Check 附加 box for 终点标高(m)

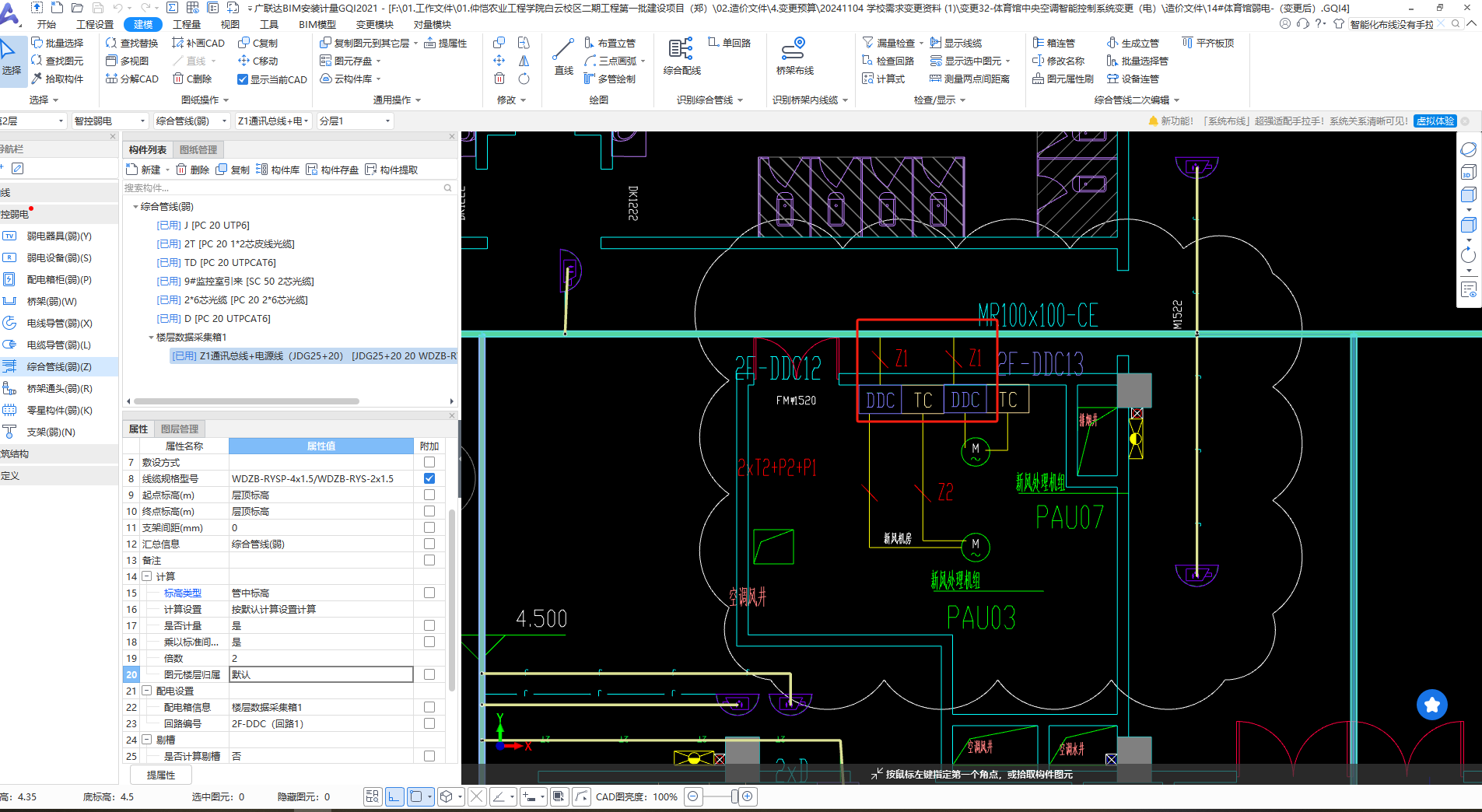tap(429, 511)
